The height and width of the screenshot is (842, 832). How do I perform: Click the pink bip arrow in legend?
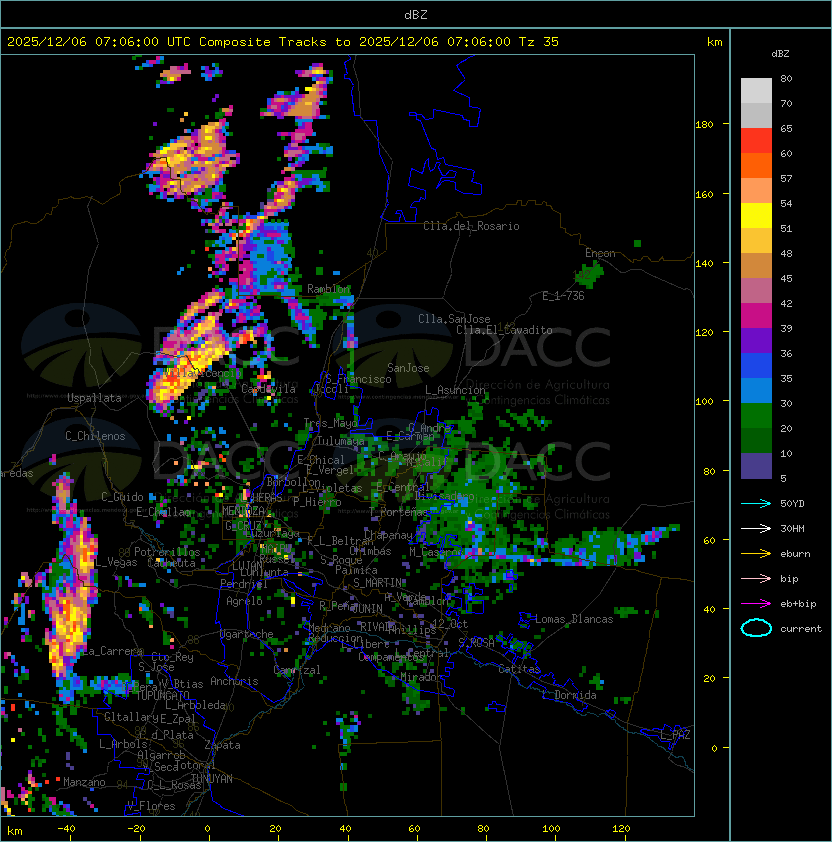click(x=756, y=579)
